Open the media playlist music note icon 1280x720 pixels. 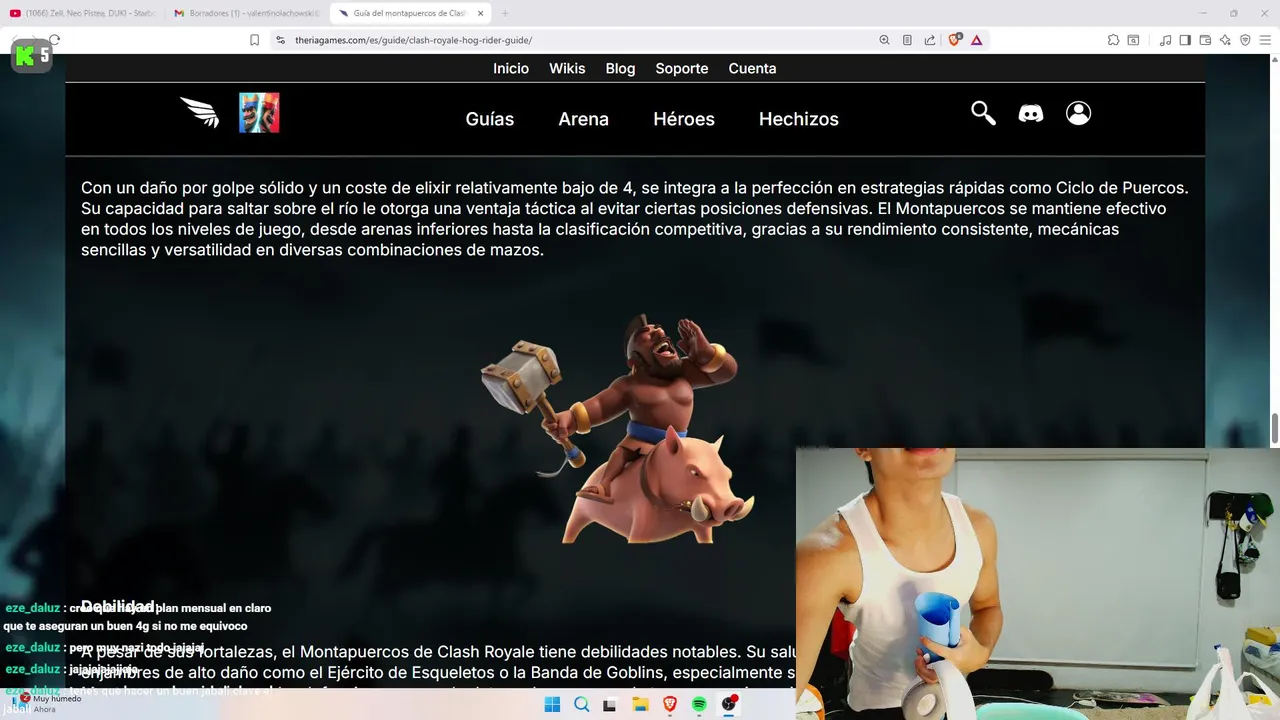[x=1165, y=40]
